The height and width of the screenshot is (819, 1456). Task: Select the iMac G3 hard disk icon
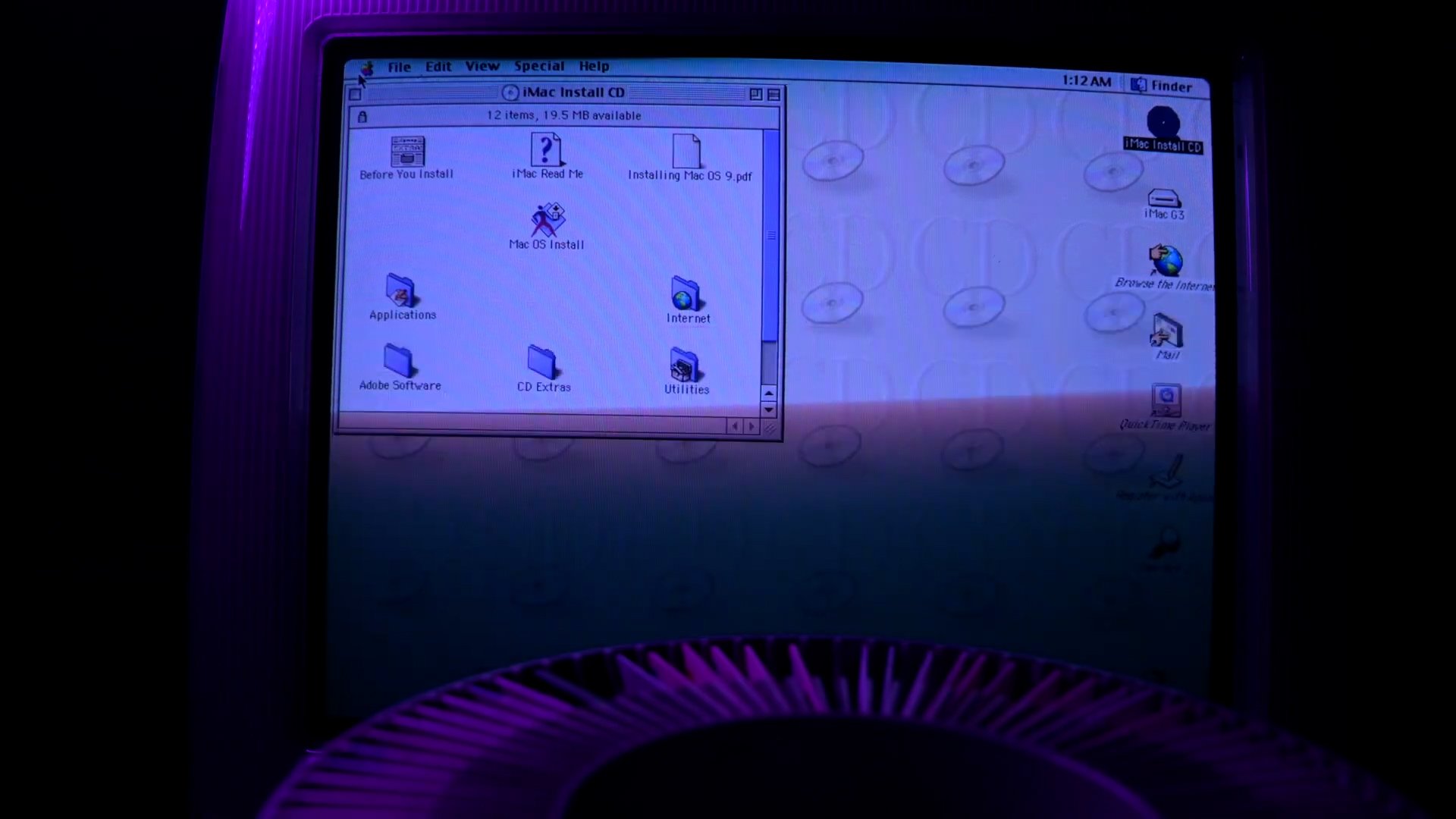click(1164, 204)
